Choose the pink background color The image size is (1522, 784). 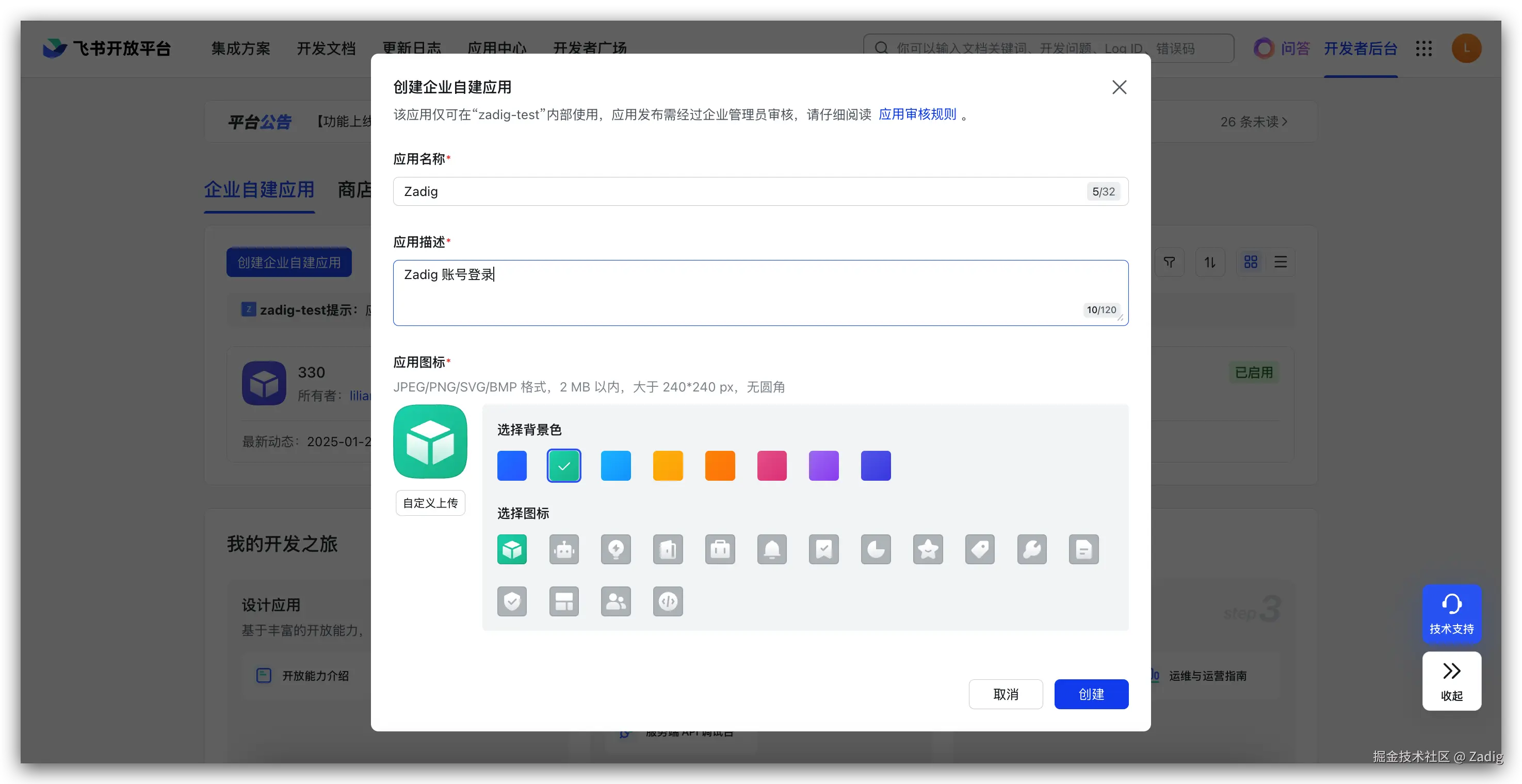(x=772, y=466)
